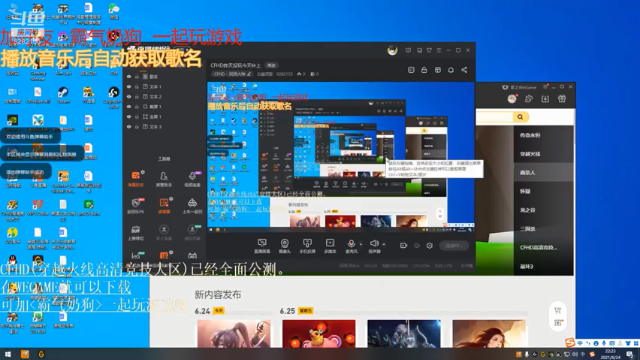640x360 pixels.
Task: Open the Logitech G HUB desktop icon
Action: (113, 96)
